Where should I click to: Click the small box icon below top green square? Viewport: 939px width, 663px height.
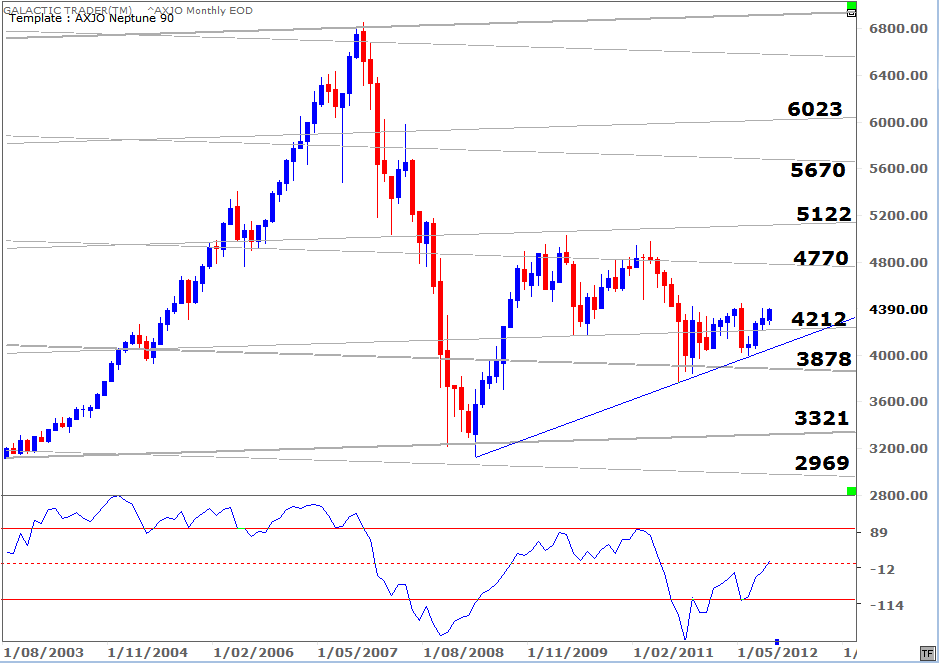[x=851, y=13]
